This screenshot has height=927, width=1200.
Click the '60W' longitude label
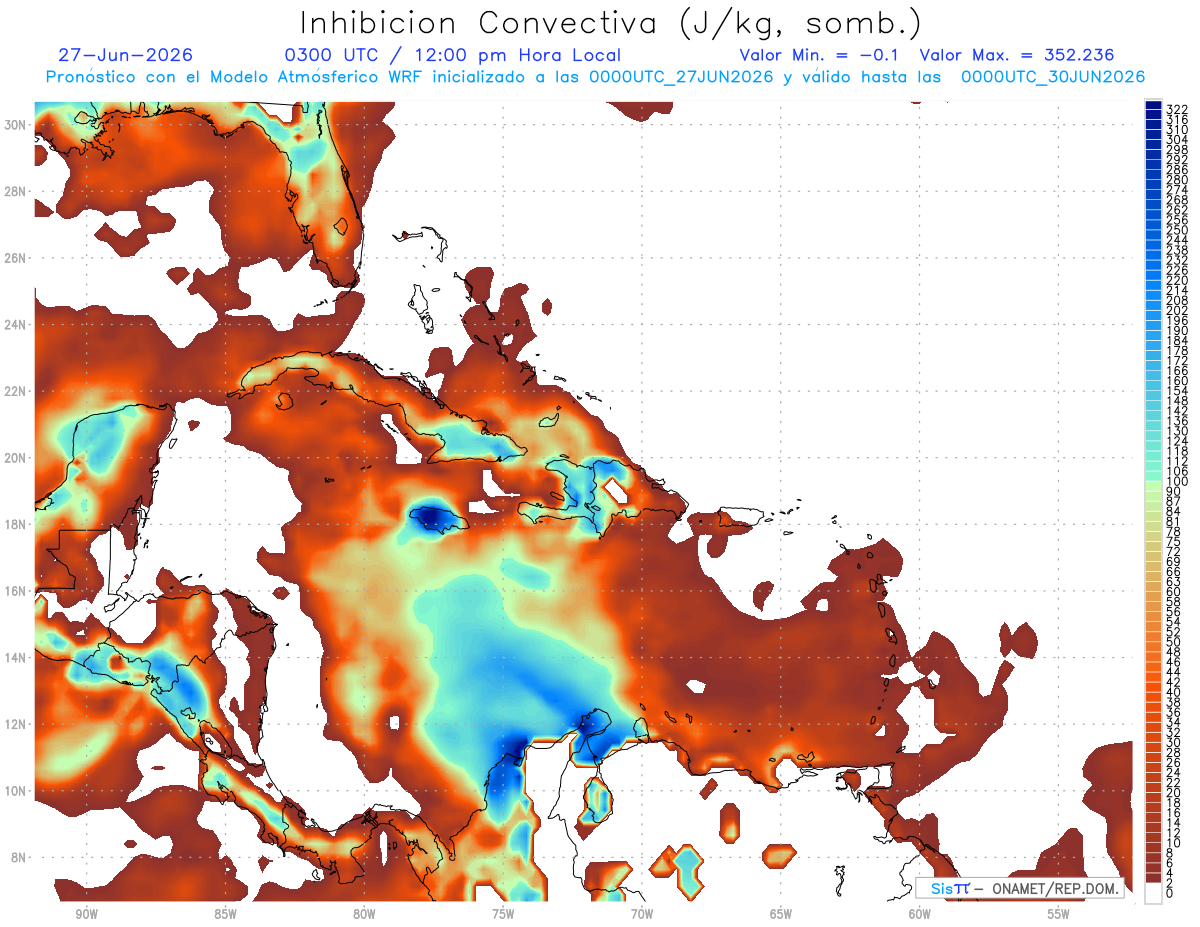(x=920, y=914)
